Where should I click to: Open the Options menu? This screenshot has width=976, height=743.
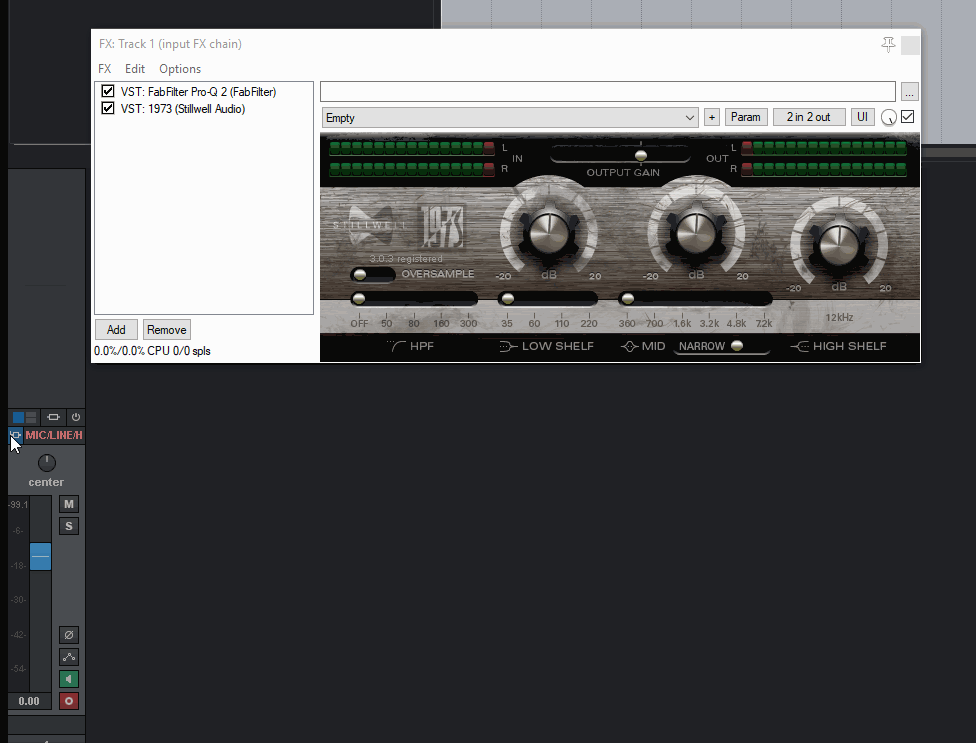pyautogui.click(x=180, y=69)
